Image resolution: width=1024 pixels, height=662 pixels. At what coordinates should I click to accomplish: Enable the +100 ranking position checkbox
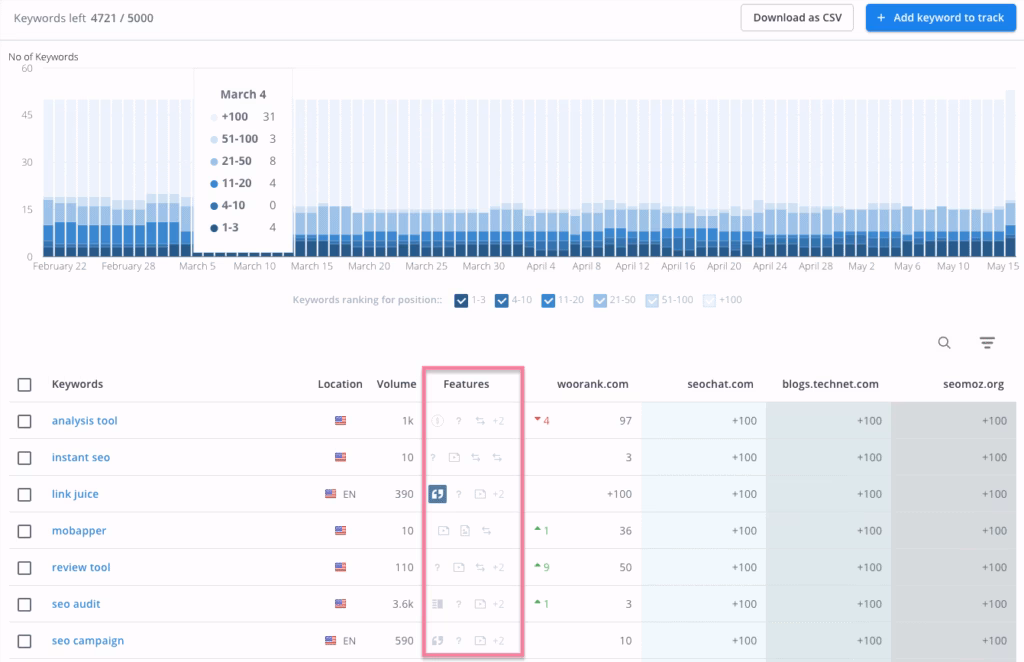[711, 299]
